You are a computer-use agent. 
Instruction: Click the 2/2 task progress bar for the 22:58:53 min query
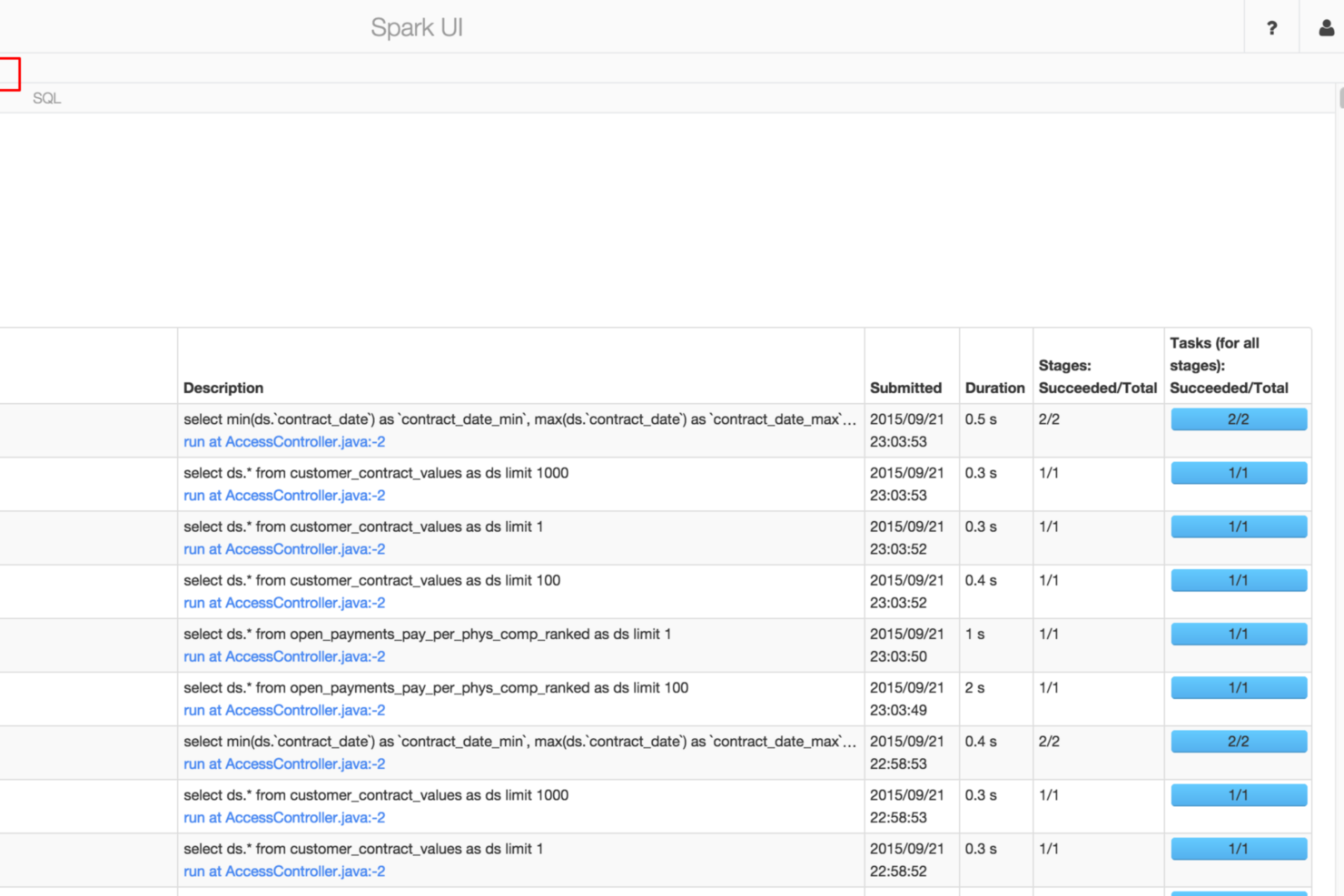(x=1239, y=742)
